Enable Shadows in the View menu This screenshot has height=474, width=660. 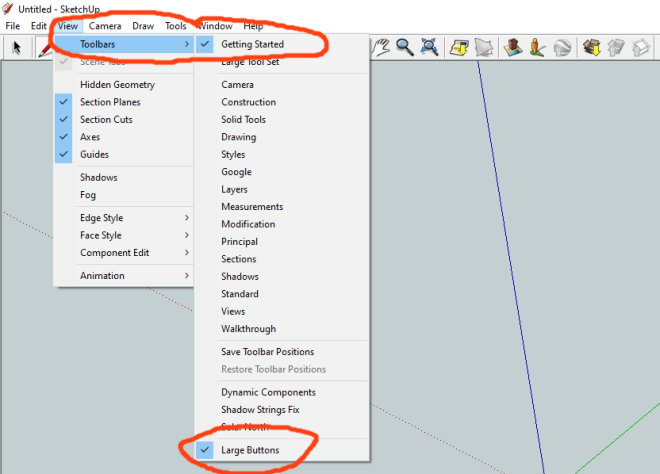[124, 177]
